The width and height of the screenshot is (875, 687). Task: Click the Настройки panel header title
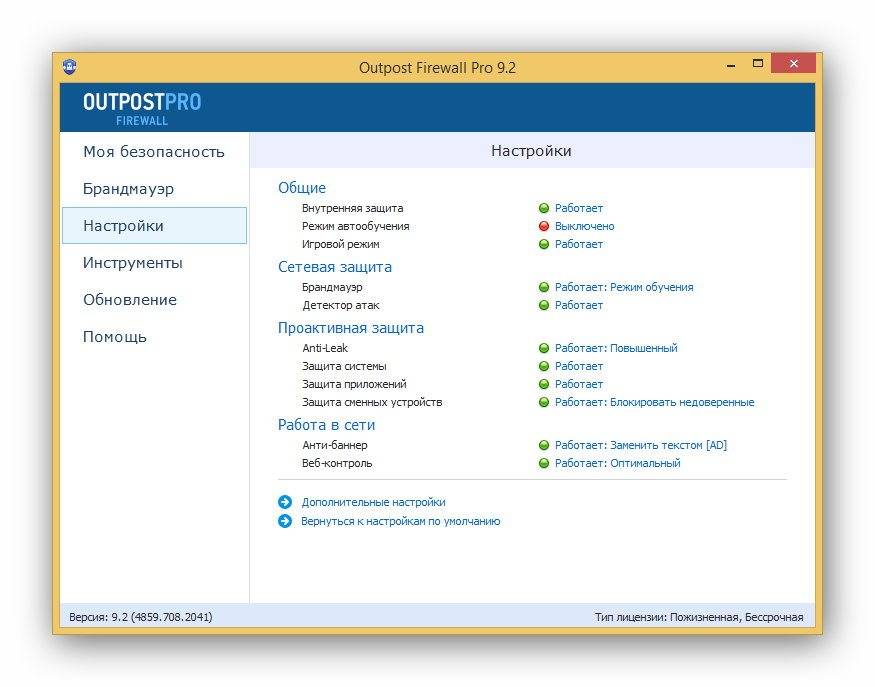531,151
